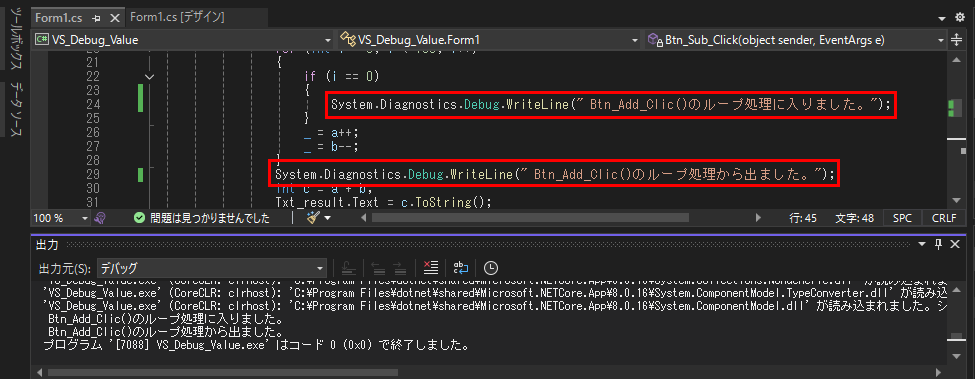Viewport: 975px width, 379px height.
Task: Open editor settings gear icon at top right
Action: (959, 17)
